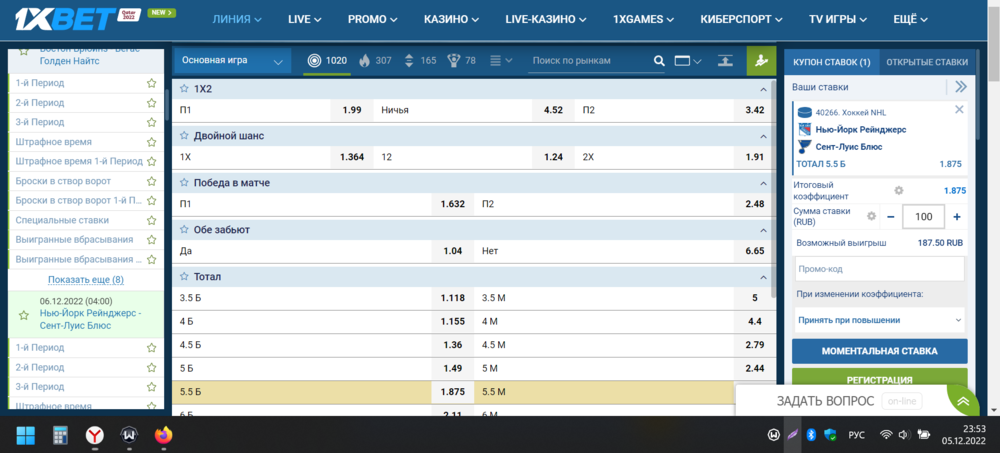
Task: Open settings gear beside Сумма ставки
Action: point(871,216)
